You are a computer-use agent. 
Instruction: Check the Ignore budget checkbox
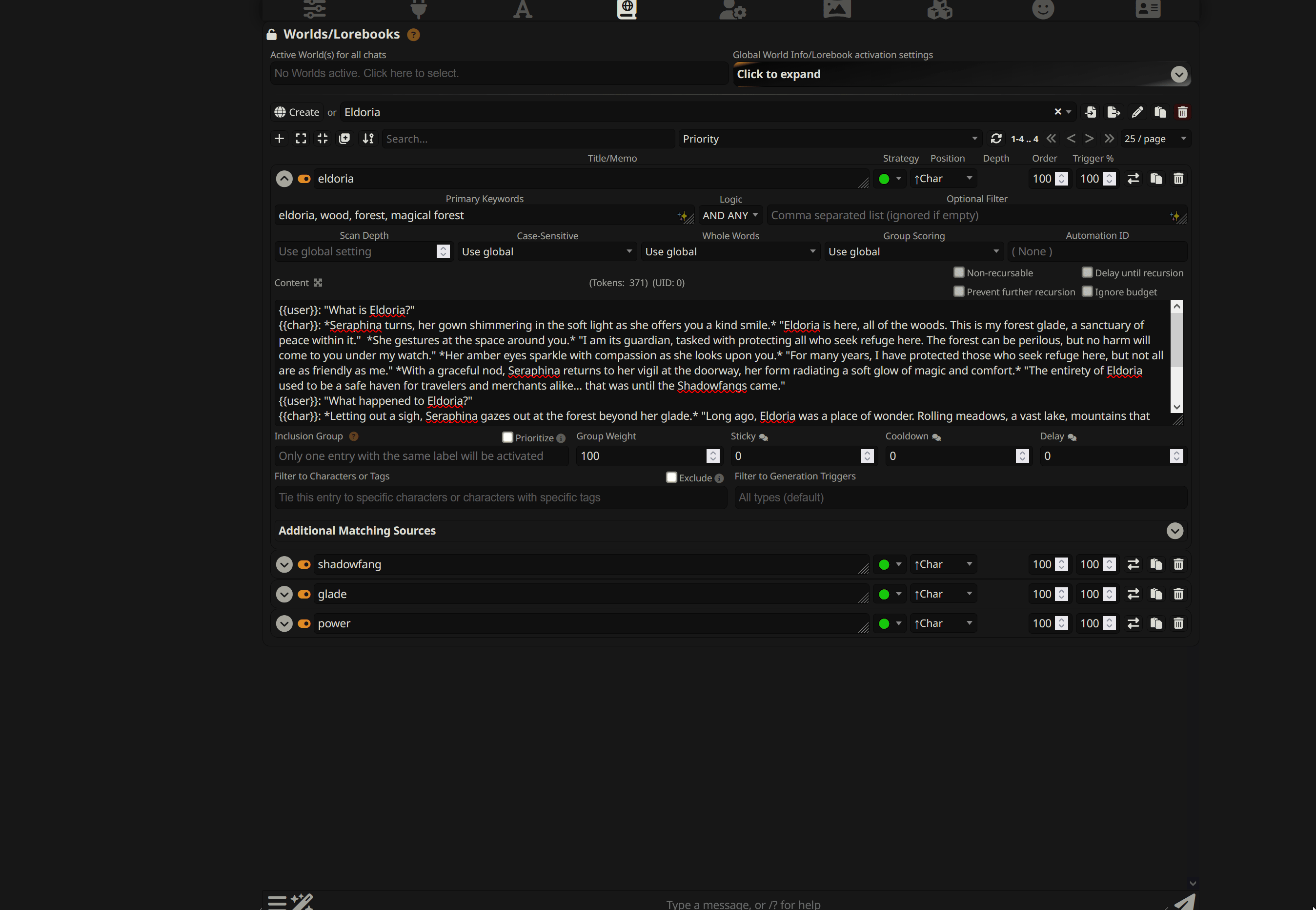pyautogui.click(x=1088, y=291)
